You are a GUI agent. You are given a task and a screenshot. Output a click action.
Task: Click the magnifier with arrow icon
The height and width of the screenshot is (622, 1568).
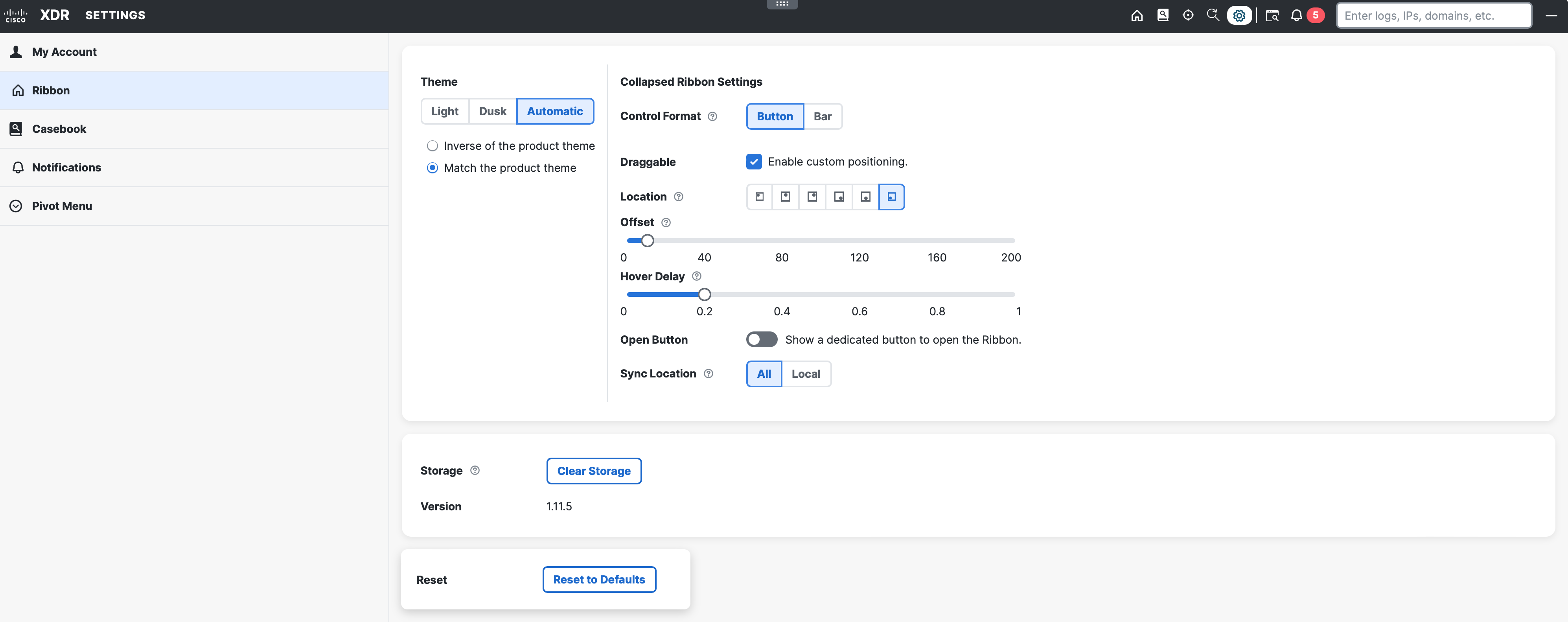[1213, 15]
